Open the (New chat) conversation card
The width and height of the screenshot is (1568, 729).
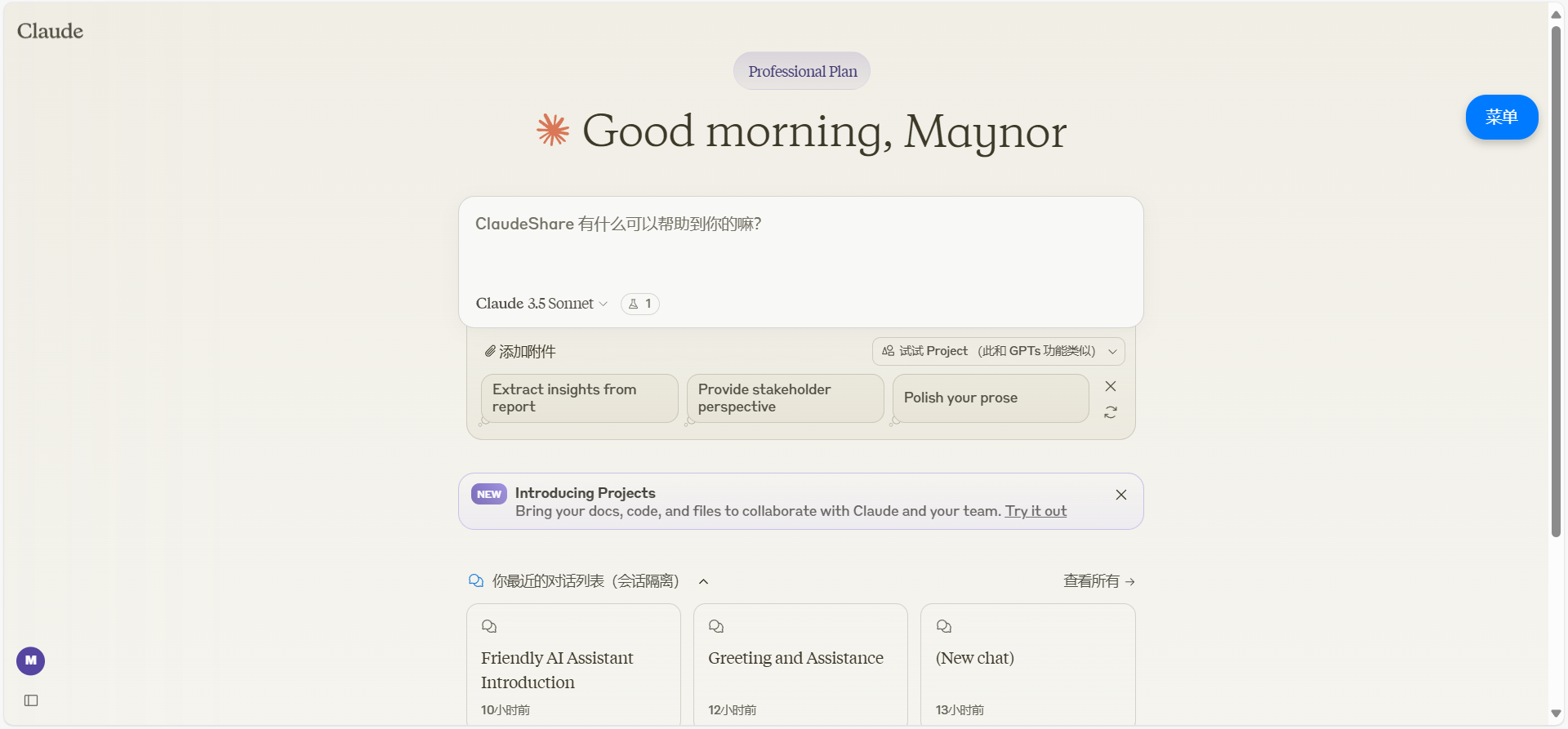click(x=1028, y=665)
